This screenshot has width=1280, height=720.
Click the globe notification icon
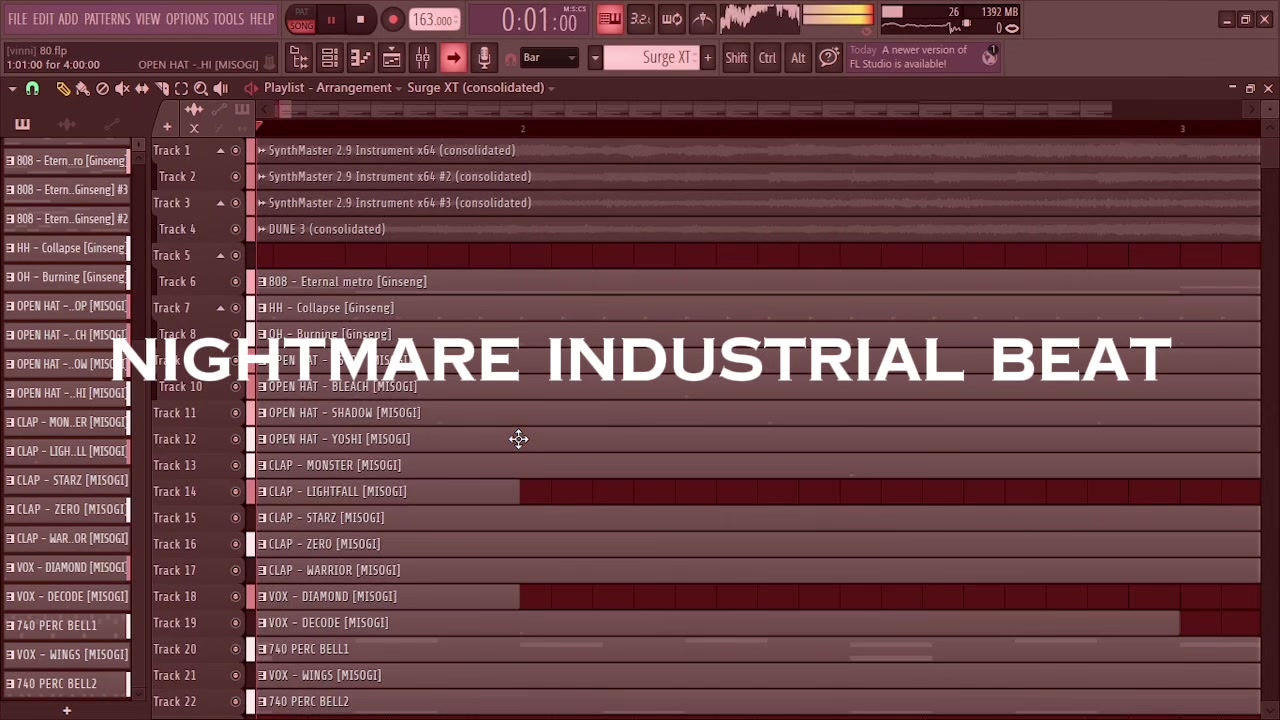pos(989,57)
